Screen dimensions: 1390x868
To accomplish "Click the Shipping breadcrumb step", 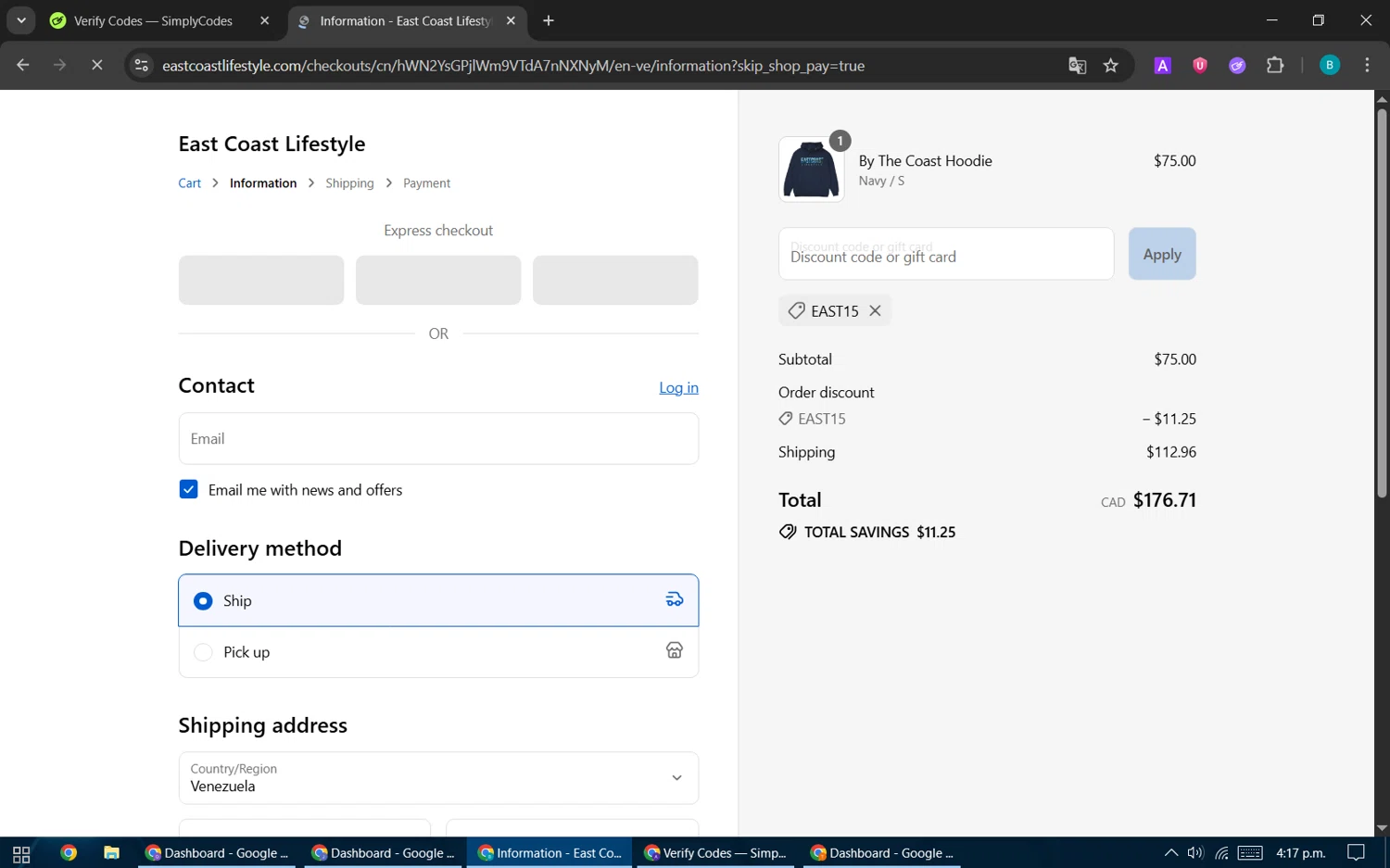I will [x=349, y=183].
